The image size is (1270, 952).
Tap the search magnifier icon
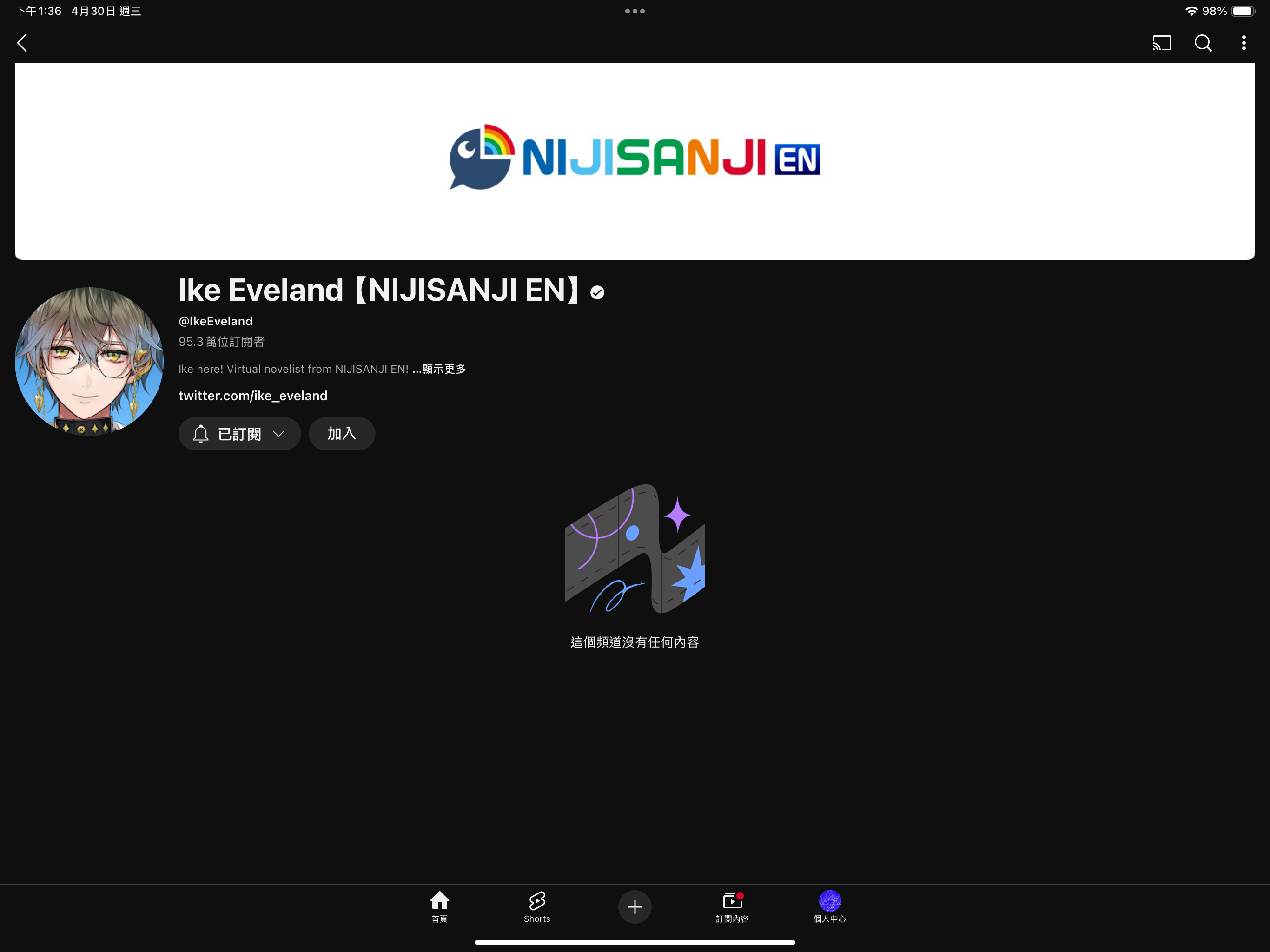(1203, 43)
